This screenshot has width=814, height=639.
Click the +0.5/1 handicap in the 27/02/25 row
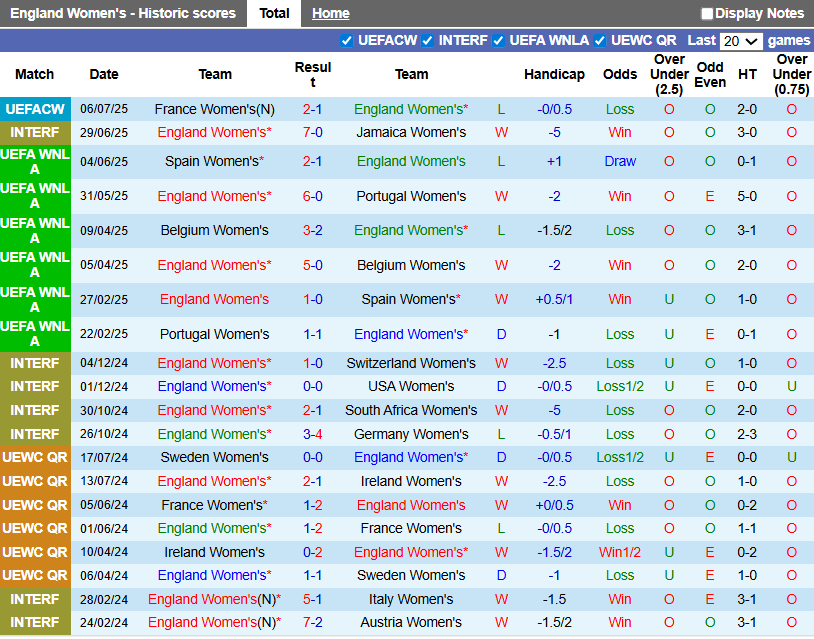554,300
